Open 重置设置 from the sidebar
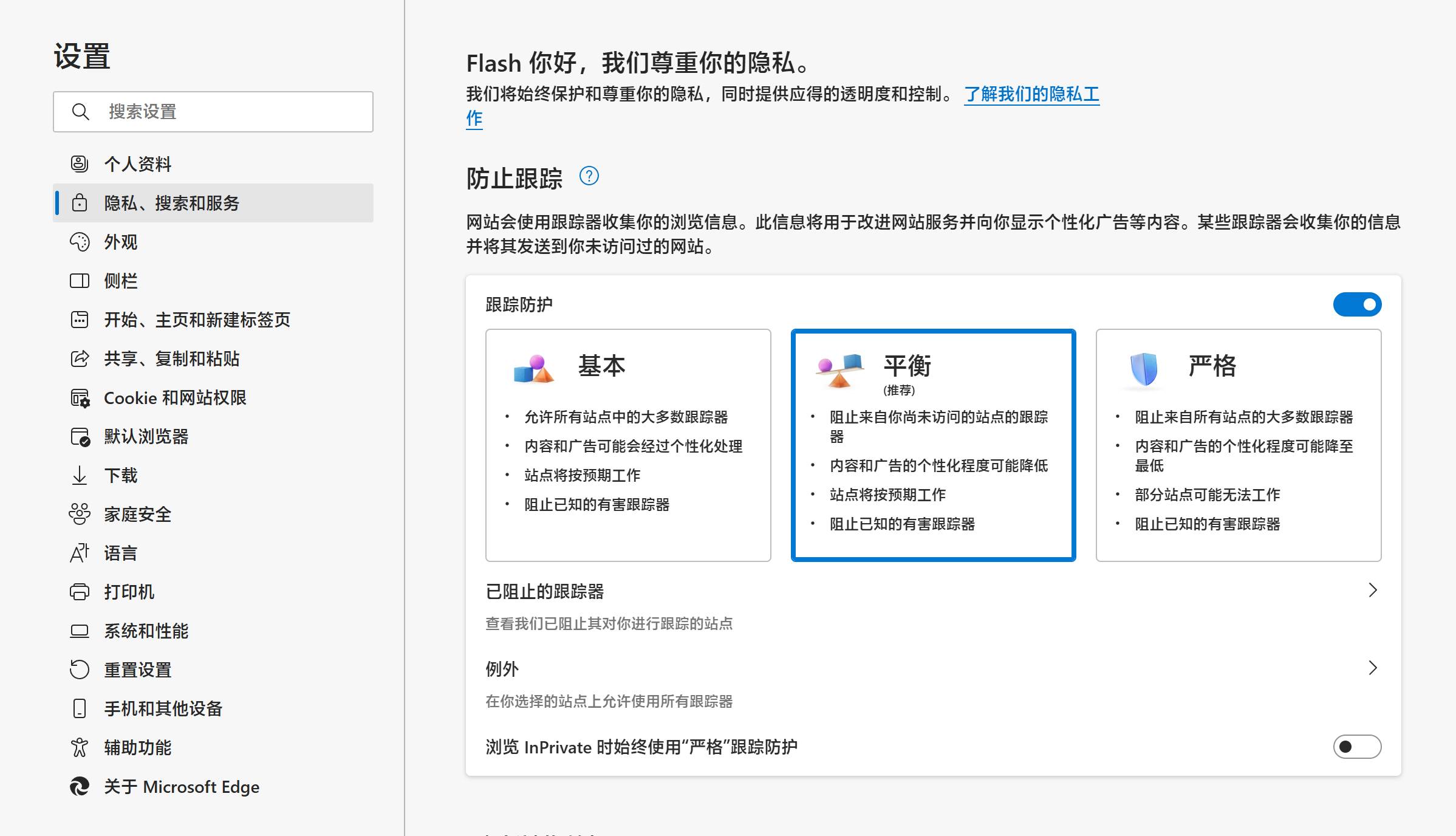Screen dimensions: 1456x836 click(213, 670)
